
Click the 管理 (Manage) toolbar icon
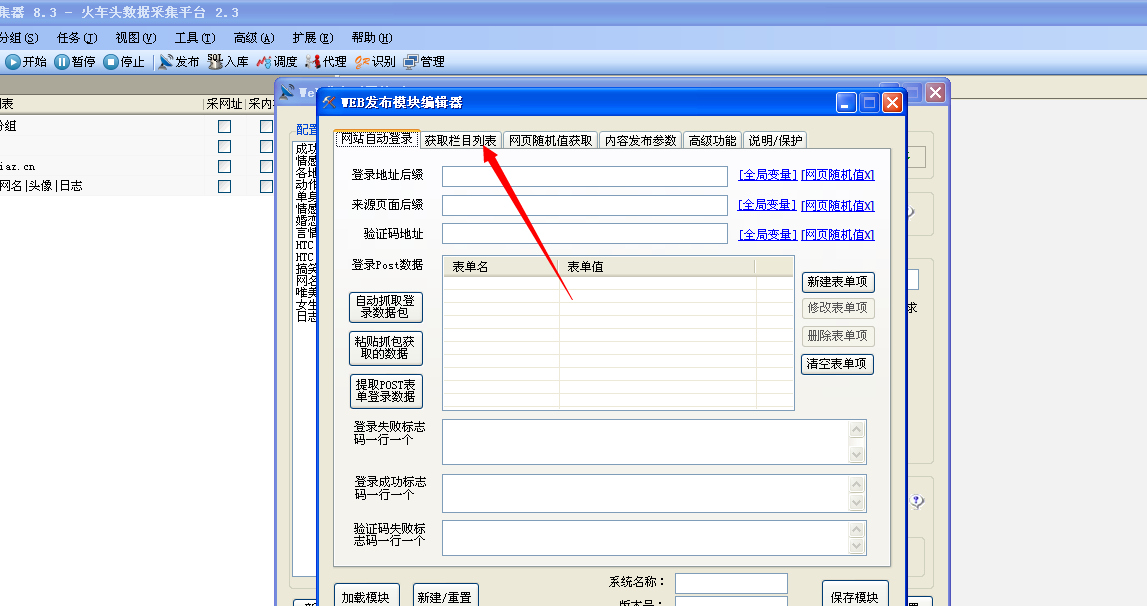(x=411, y=62)
